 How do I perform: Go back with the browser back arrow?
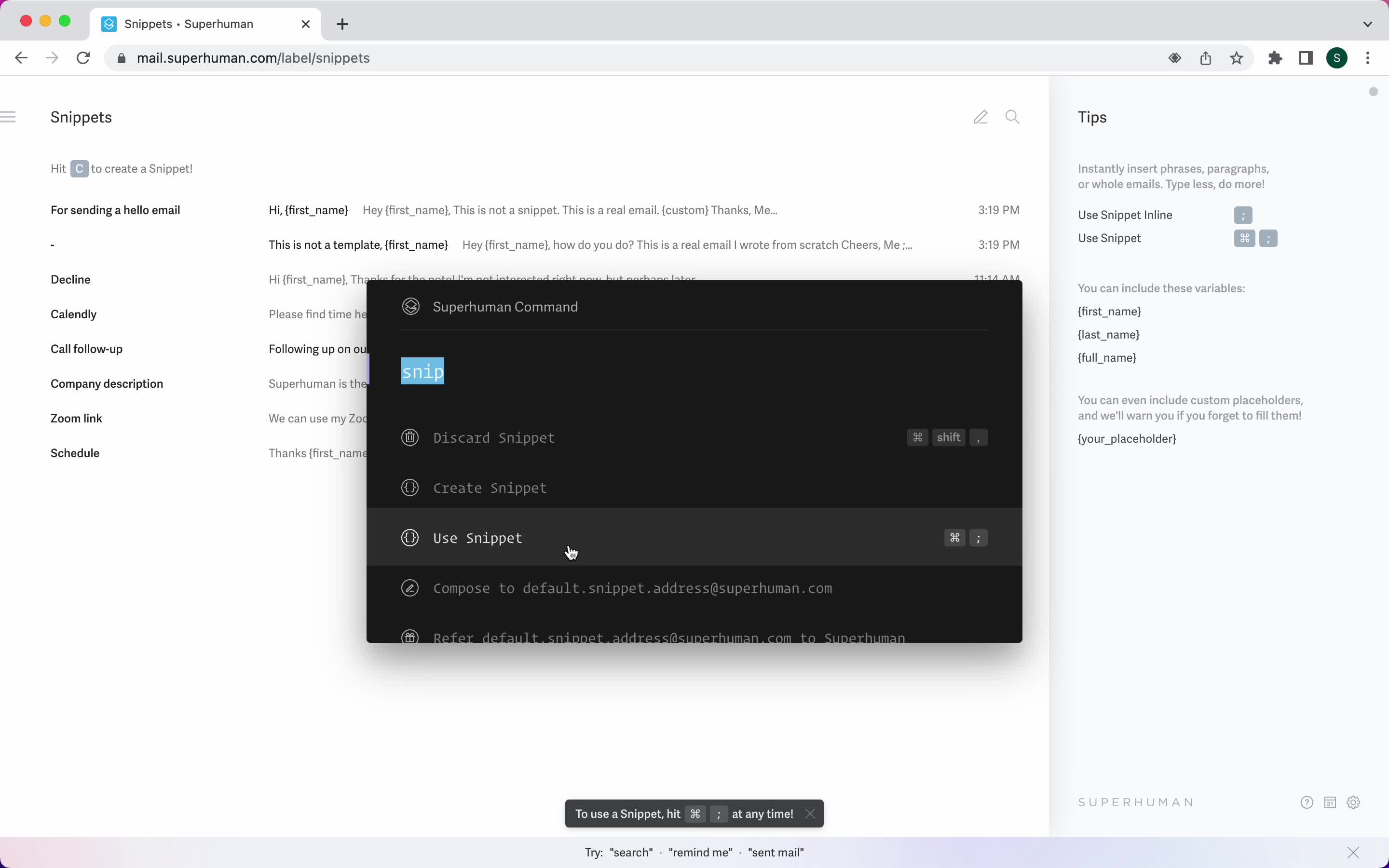[x=21, y=58]
